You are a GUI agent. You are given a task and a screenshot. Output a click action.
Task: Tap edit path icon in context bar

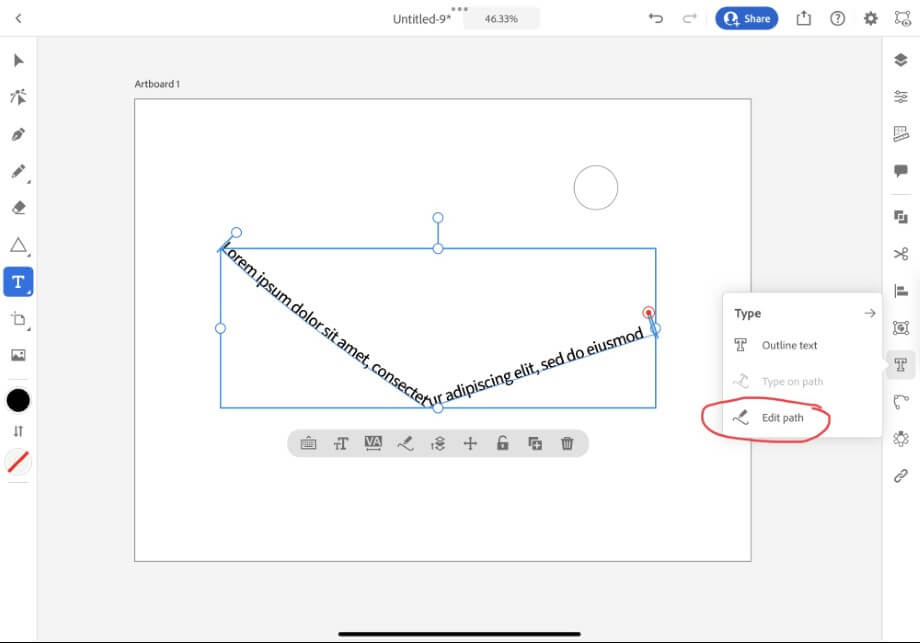pos(405,444)
